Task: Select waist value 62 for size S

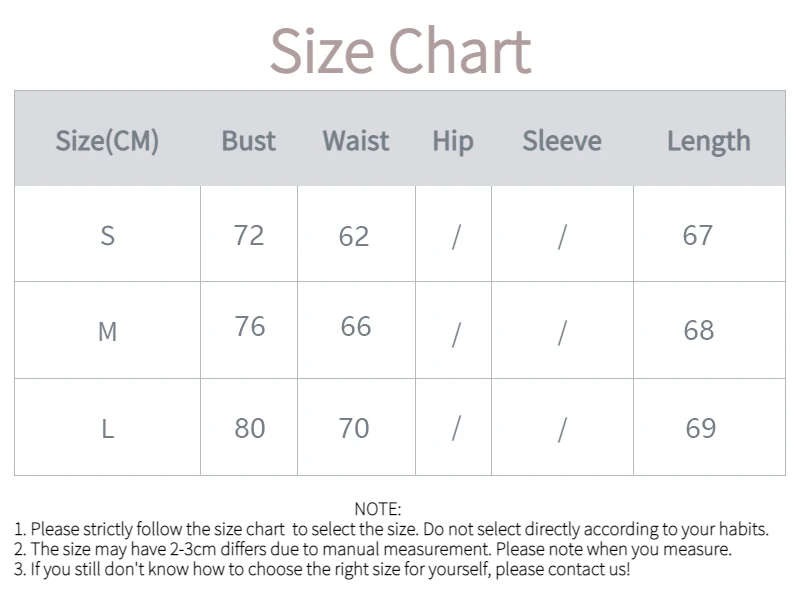Action: point(354,236)
